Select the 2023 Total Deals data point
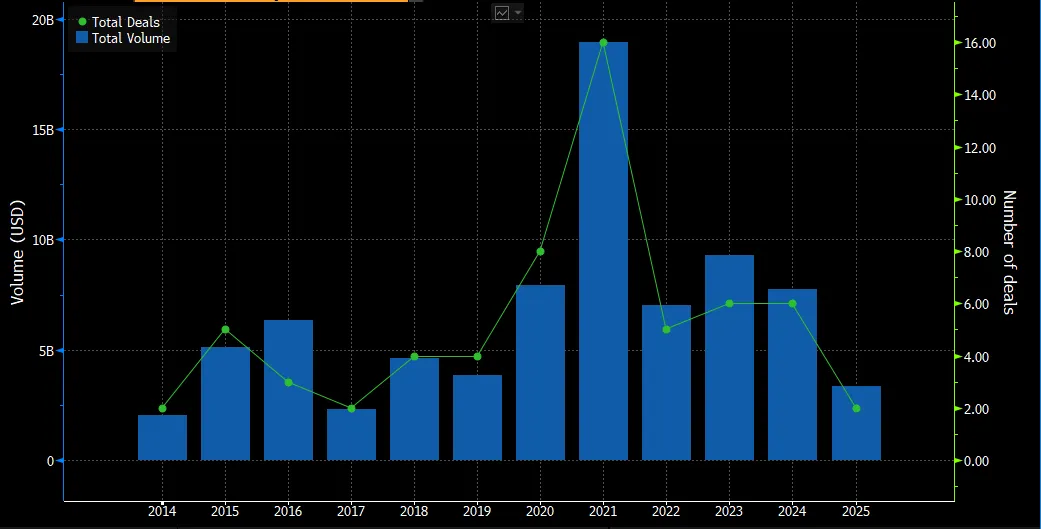 pos(730,303)
